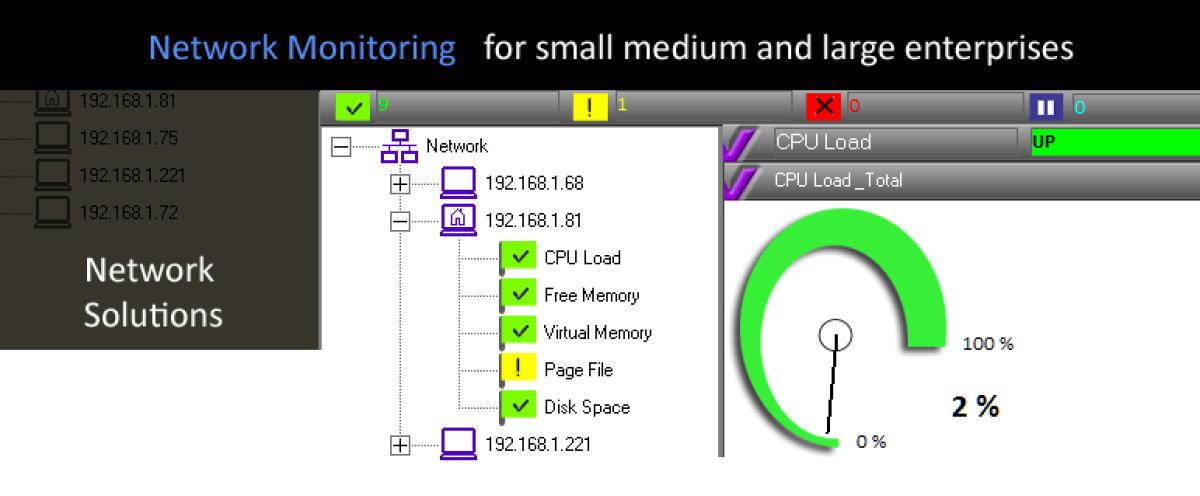Click the yellow warning status counter icon
This screenshot has height=496, width=1200.
[x=589, y=106]
